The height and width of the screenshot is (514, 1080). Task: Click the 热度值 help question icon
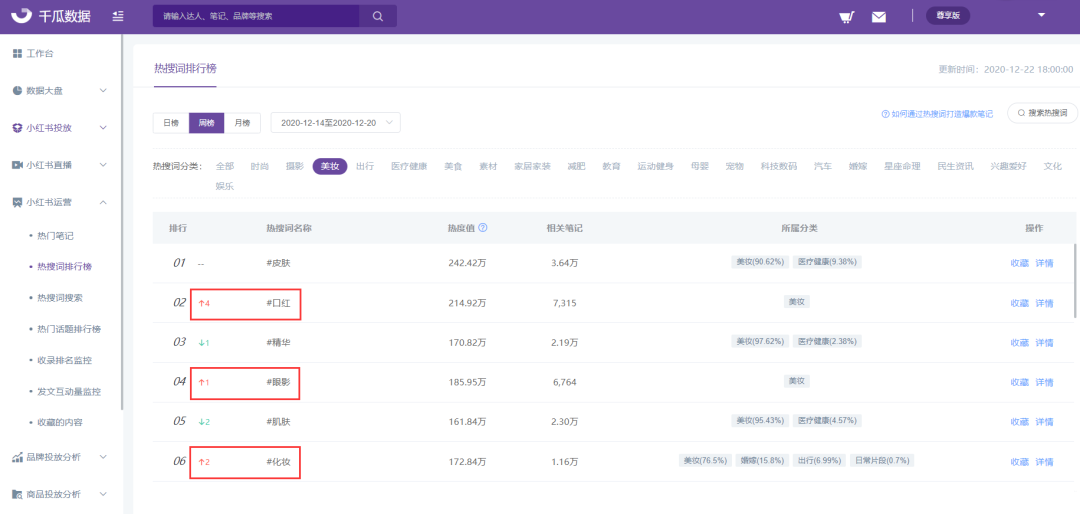click(483, 227)
